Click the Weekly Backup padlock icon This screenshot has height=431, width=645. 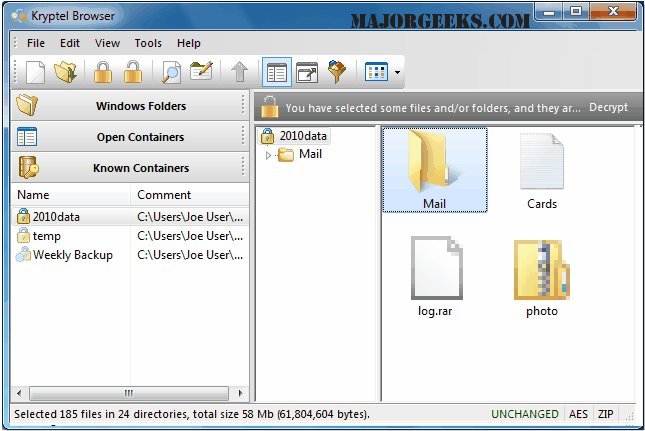point(23,255)
